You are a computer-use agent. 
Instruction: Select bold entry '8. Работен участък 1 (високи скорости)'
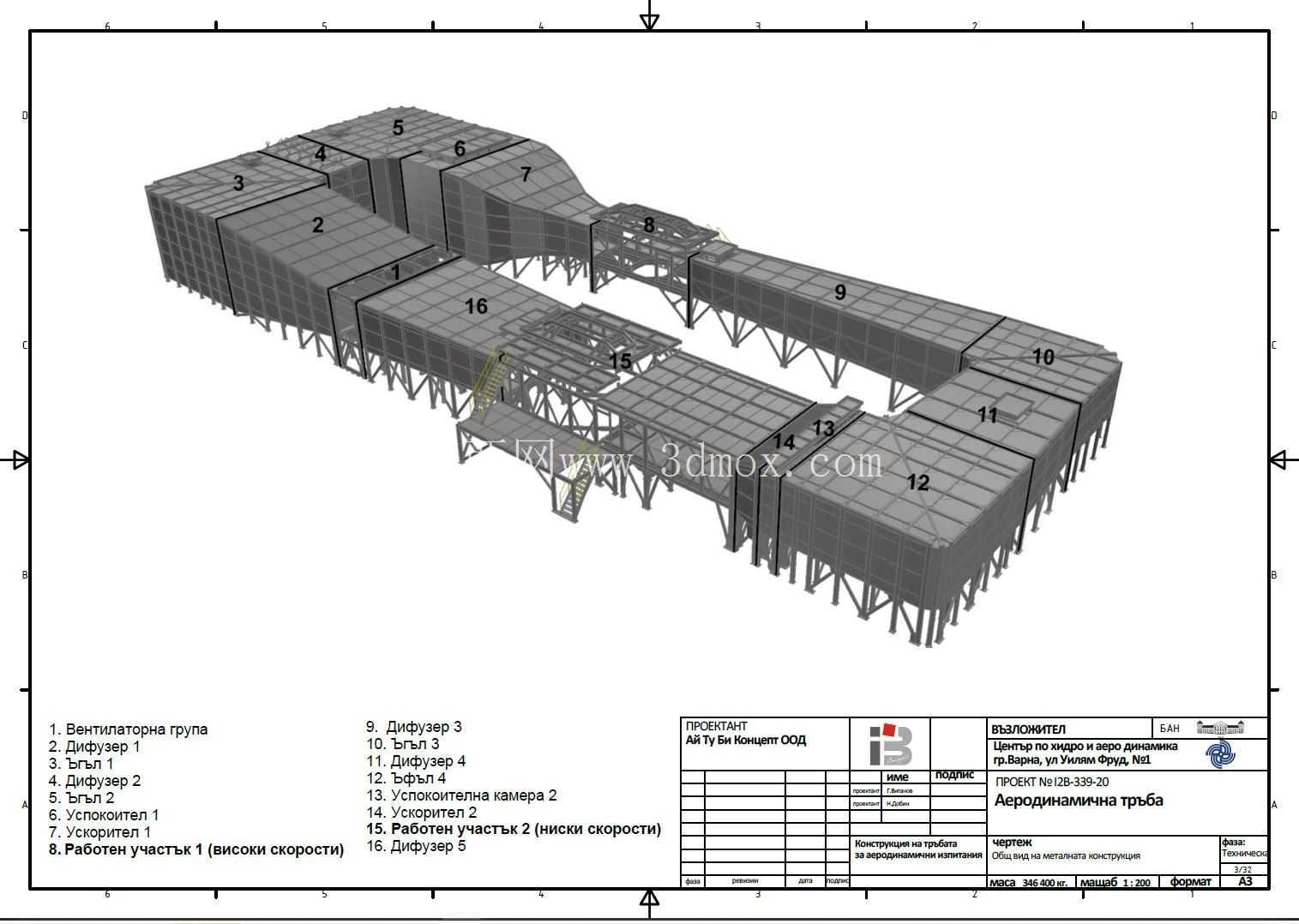click(196, 849)
